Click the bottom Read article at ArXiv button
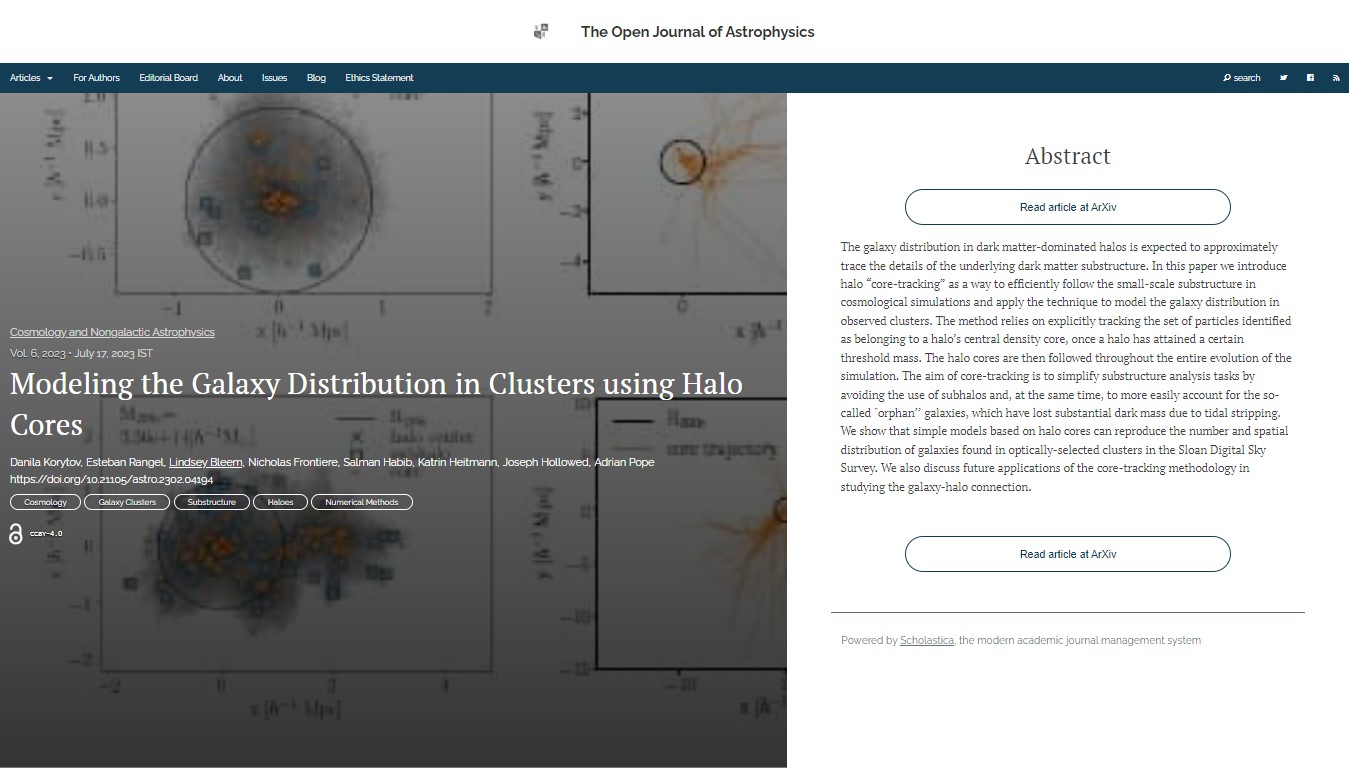Viewport: 1349px width, 768px height. (x=1067, y=554)
